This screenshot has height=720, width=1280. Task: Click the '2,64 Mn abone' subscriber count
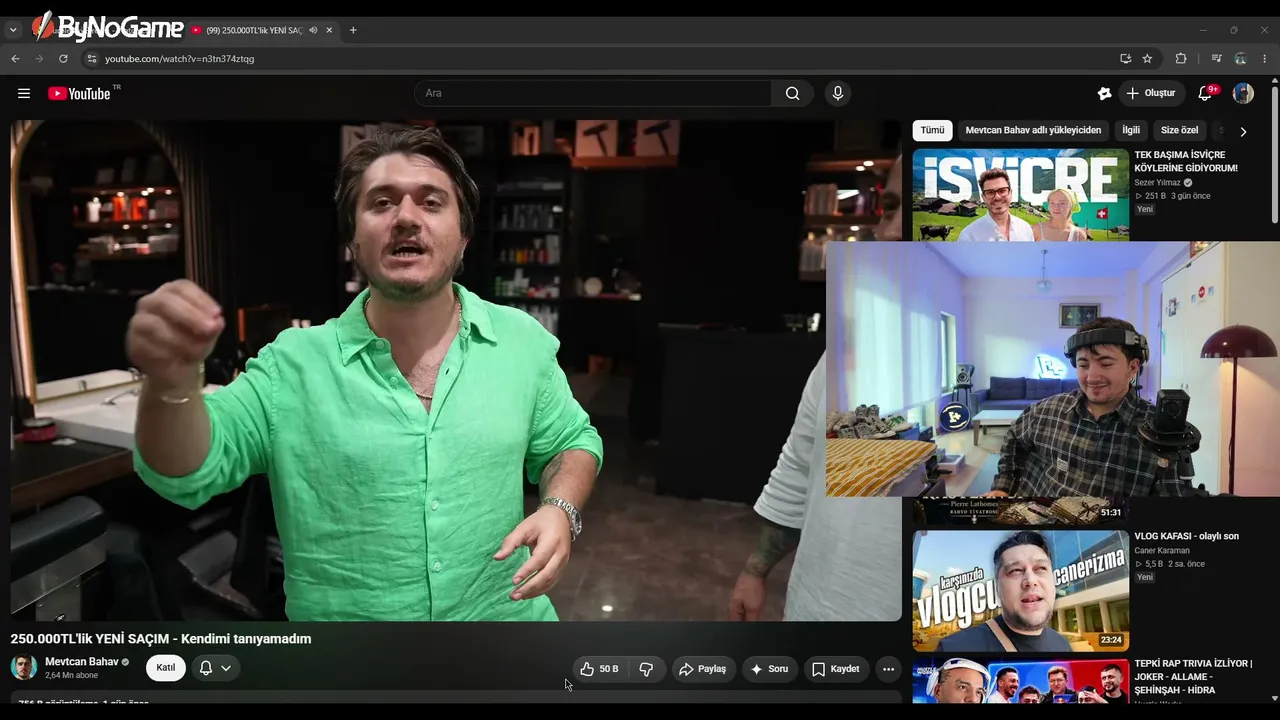click(x=72, y=676)
